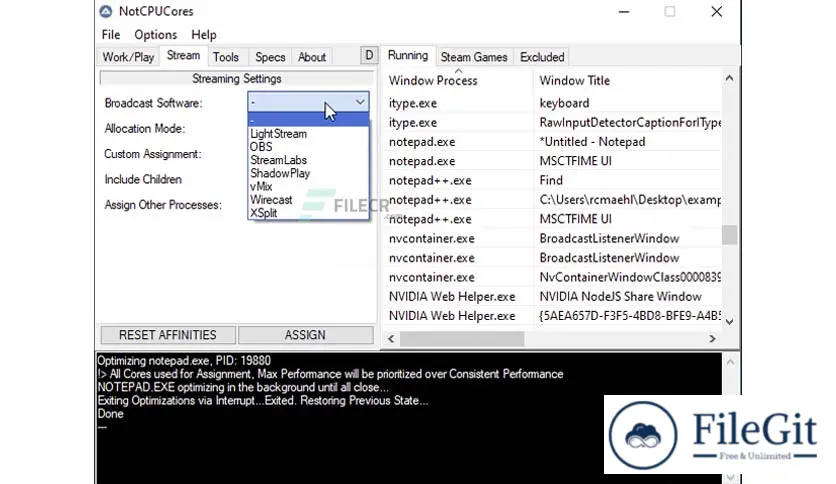The width and height of the screenshot is (836, 484).
Task: Select the notepad.exe MSCTFIME UI row
Action: click(x=553, y=161)
